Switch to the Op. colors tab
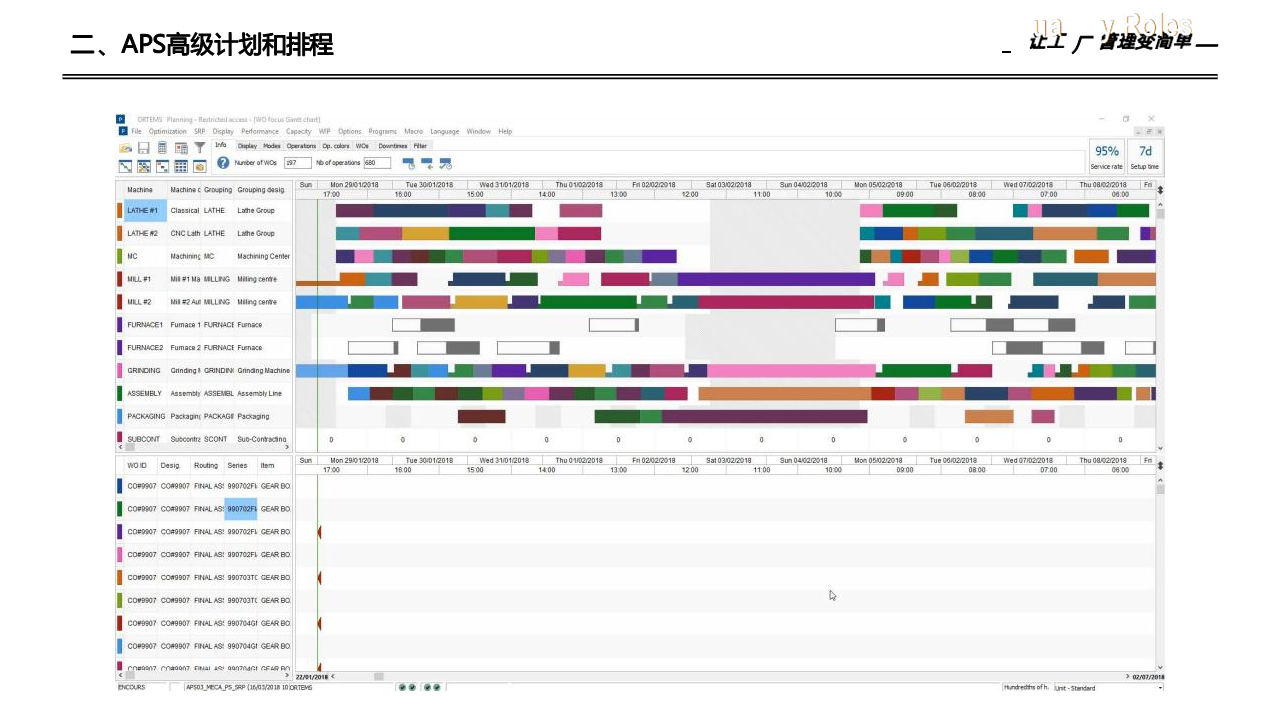This screenshot has width=1280, height=720. (336, 146)
